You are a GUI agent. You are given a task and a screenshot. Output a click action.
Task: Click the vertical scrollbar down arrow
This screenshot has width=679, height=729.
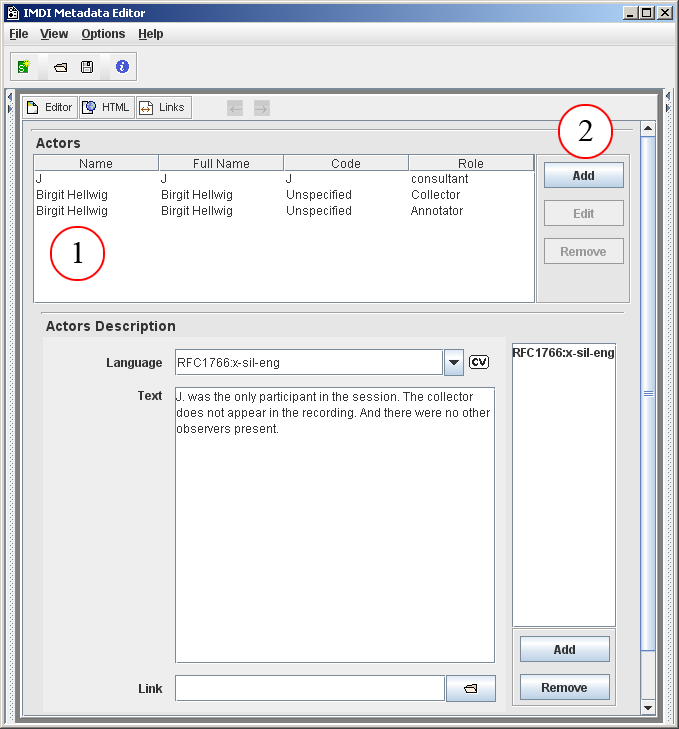[x=647, y=707]
